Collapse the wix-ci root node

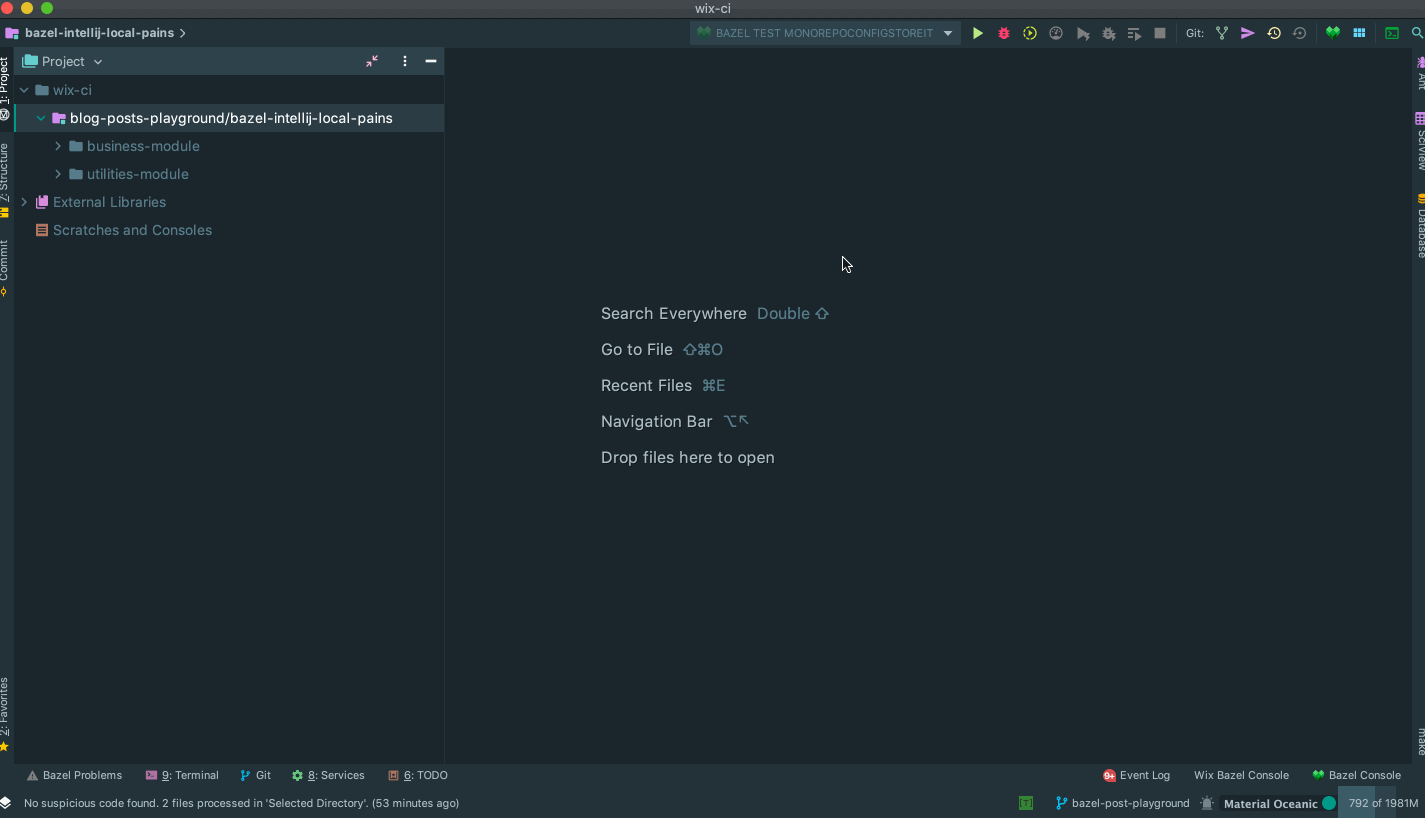click(x=24, y=90)
